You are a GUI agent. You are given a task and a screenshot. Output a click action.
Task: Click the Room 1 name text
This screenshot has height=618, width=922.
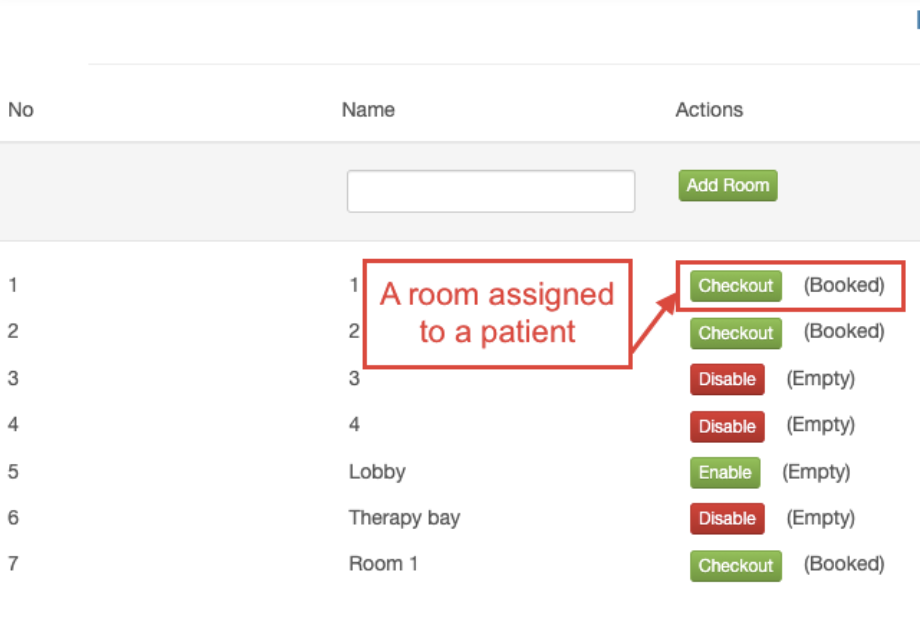[383, 564]
